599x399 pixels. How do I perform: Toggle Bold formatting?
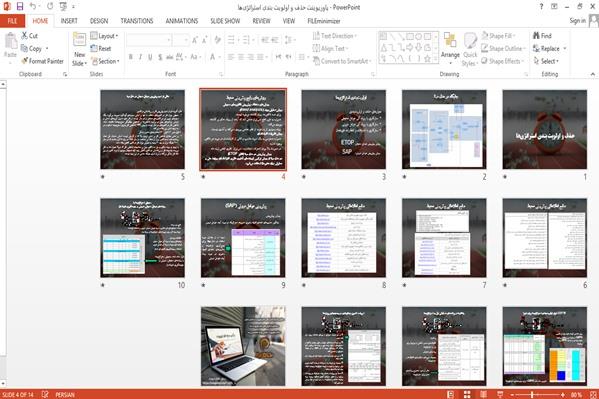(x=131, y=57)
